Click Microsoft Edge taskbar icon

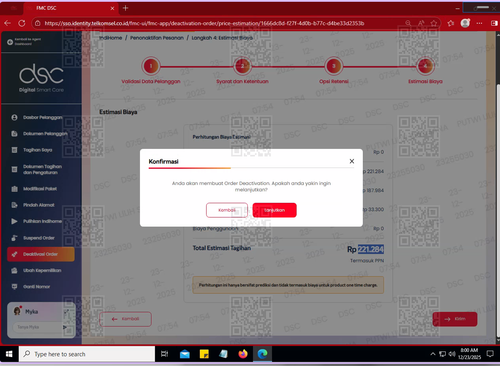pyautogui.click(x=262, y=354)
